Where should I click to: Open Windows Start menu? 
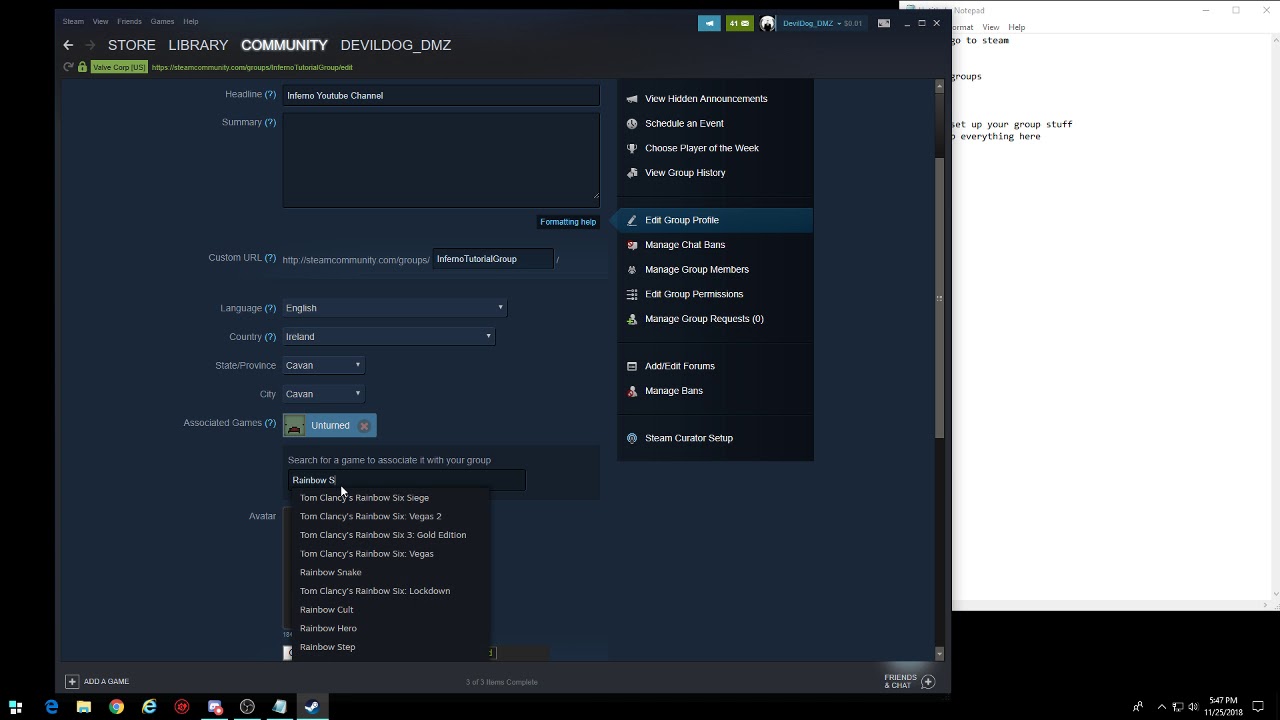click(x=16, y=707)
